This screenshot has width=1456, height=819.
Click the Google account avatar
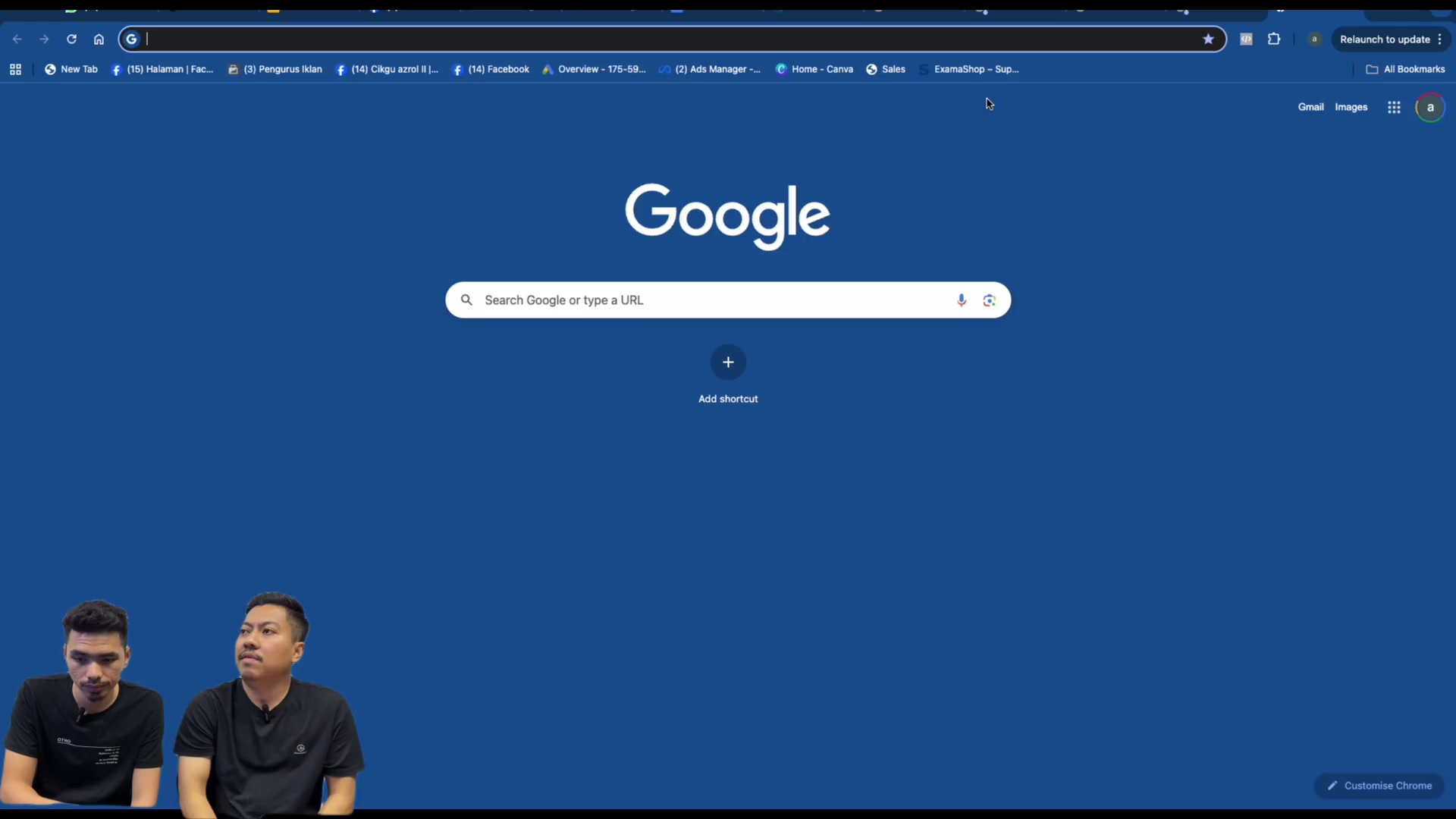coord(1430,107)
